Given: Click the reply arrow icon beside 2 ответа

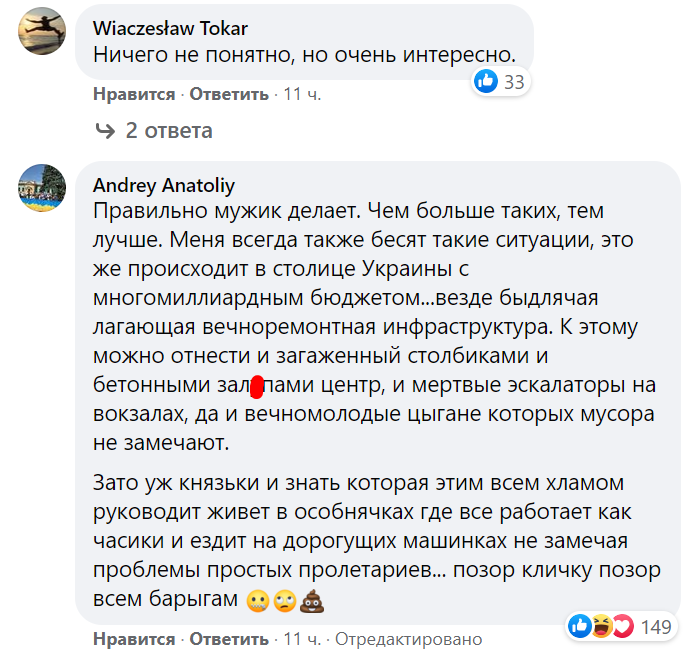Looking at the screenshot, I should (x=104, y=130).
